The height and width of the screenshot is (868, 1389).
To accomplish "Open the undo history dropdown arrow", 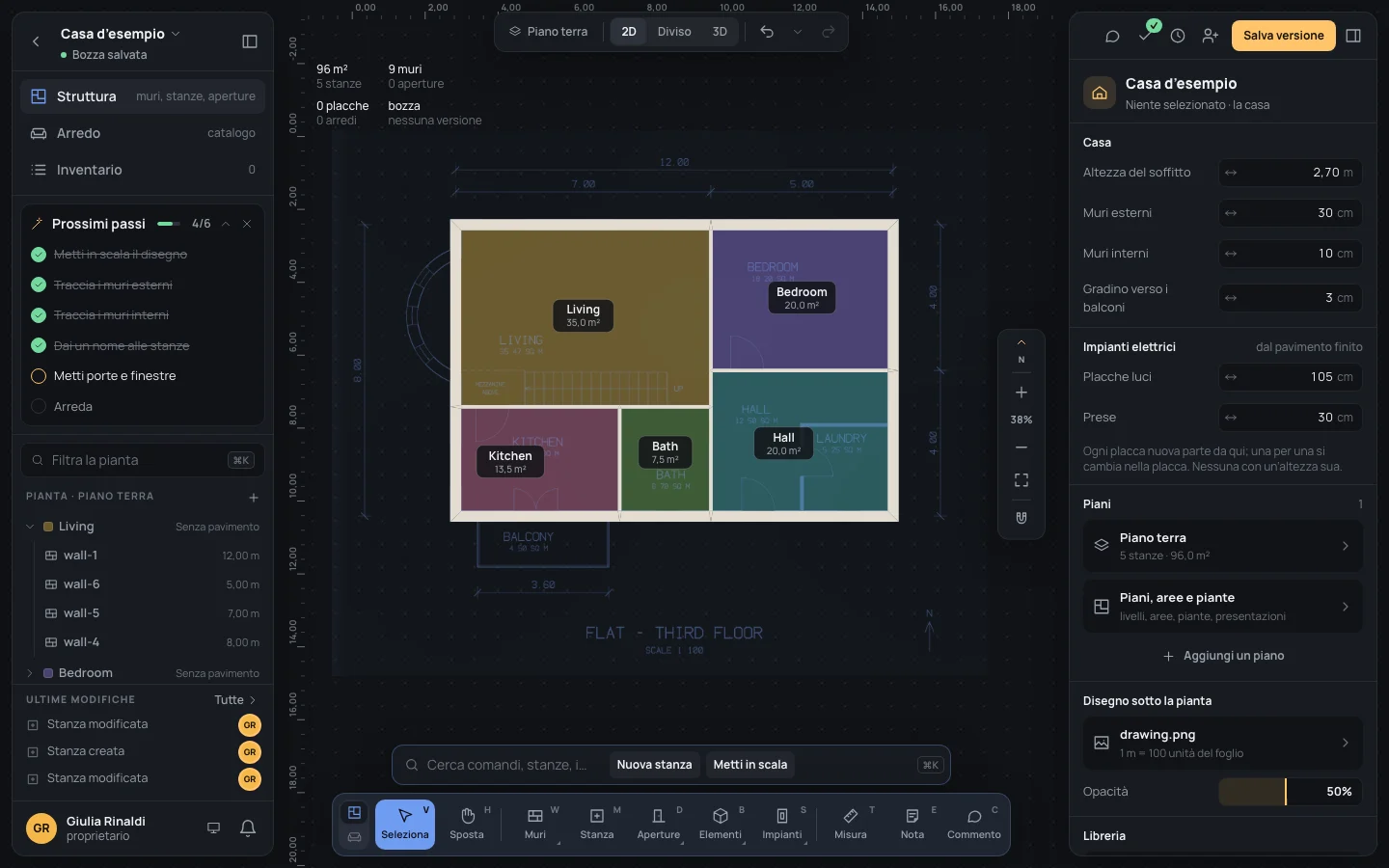I will [798, 32].
